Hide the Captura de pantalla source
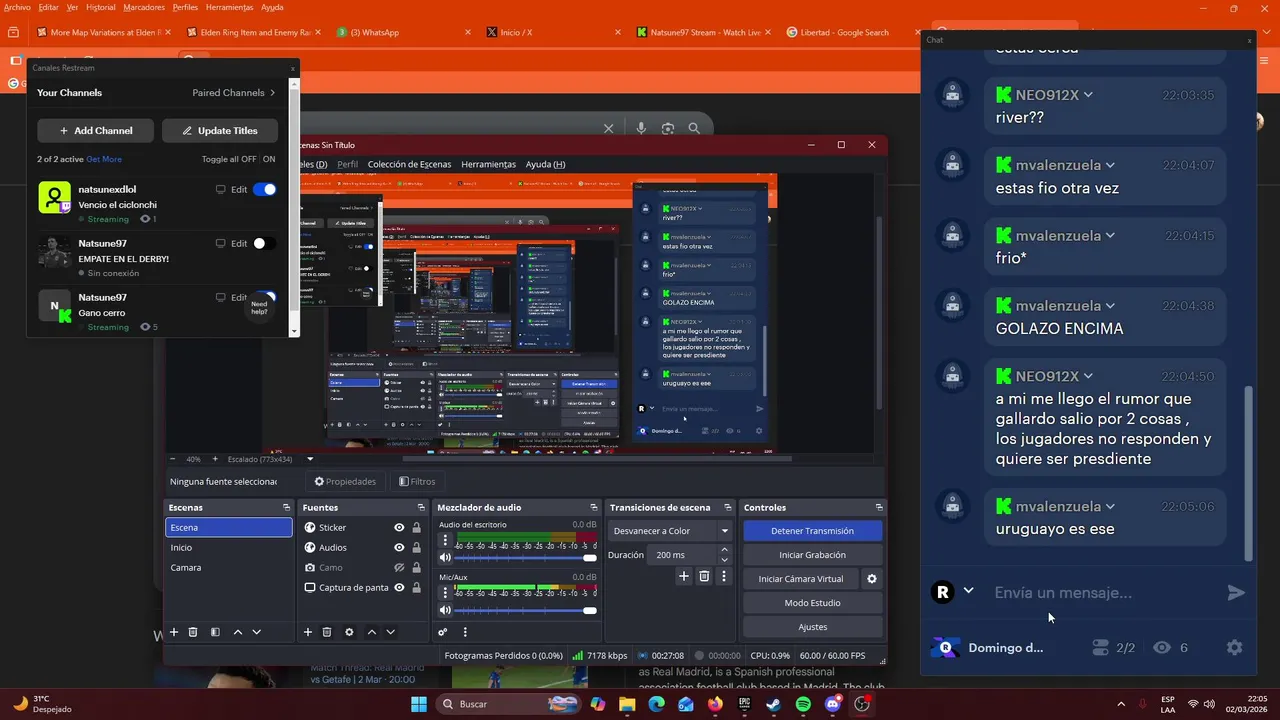The width and height of the screenshot is (1280, 720). (x=399, y=588)
